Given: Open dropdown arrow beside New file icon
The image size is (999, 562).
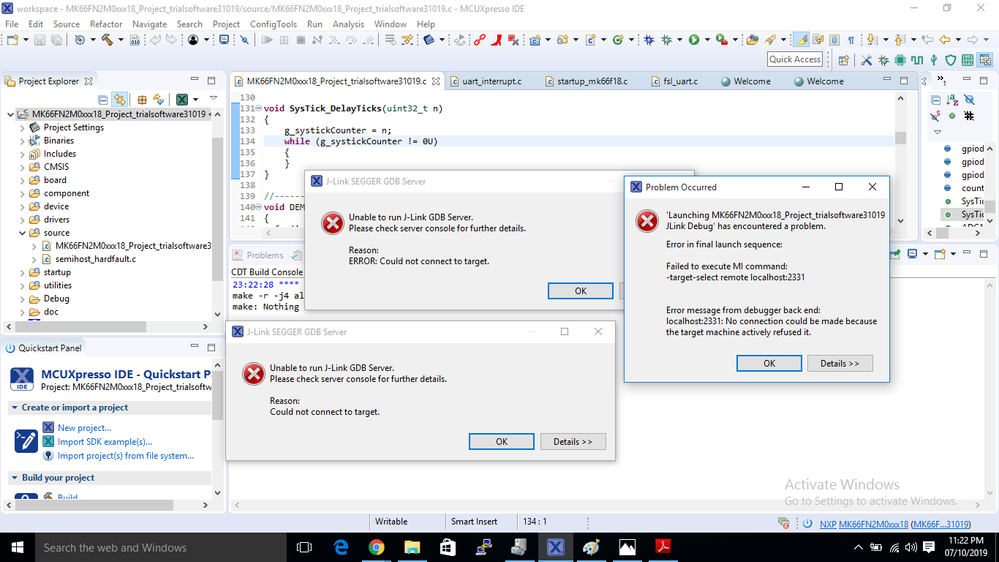Looking at the screenshot, I should pyautogui.click(x=25, y=40).
